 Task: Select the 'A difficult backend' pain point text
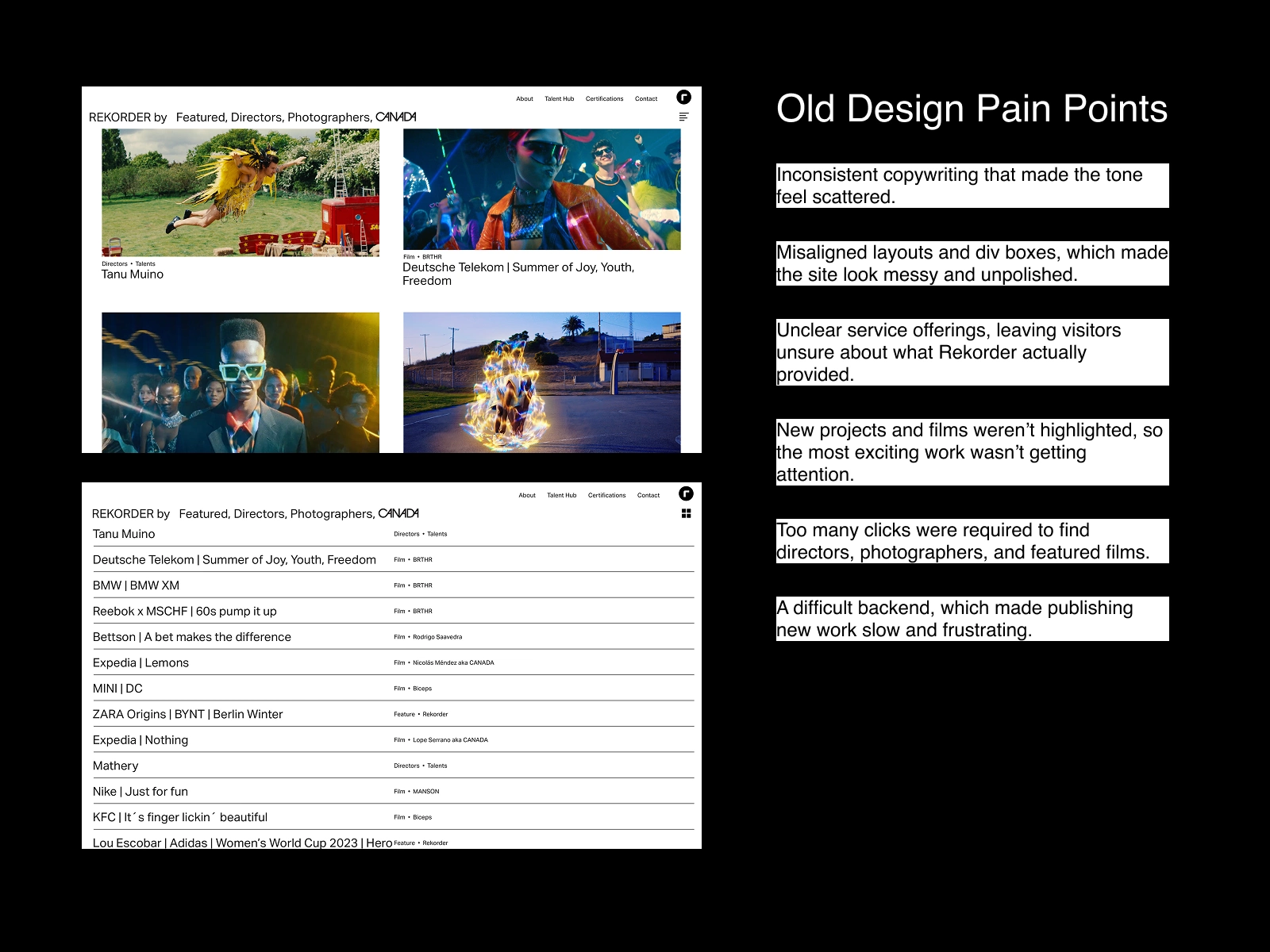coord(972,619)
